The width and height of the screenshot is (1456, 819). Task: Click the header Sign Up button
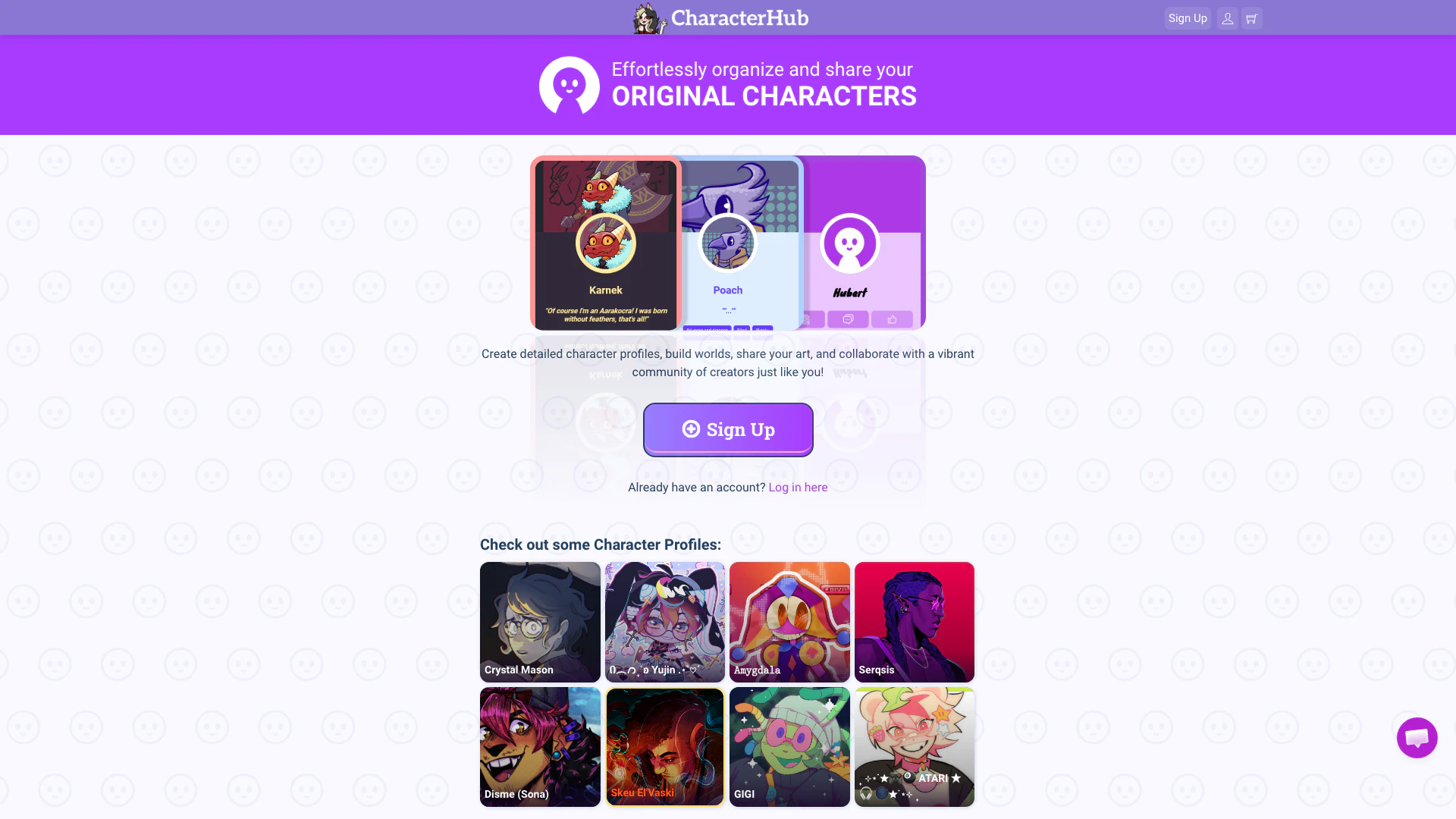click(1188, 18)
